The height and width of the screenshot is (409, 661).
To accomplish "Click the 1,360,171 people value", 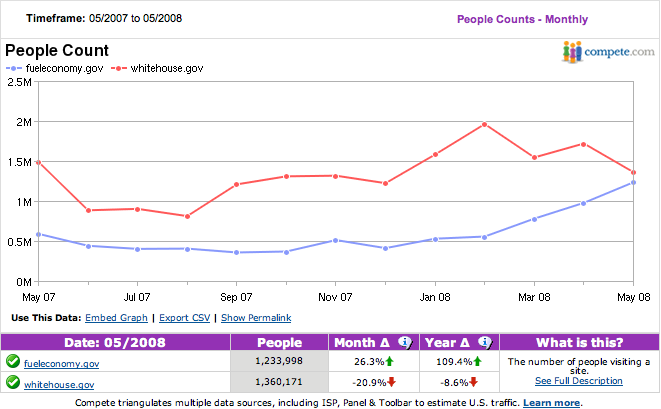I will tap(279, 382).
